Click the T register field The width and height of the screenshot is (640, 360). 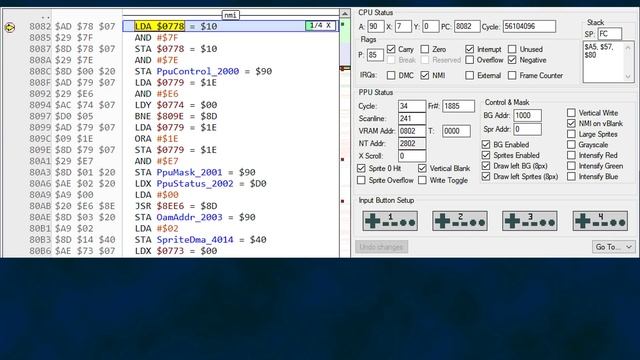point(456,131)
